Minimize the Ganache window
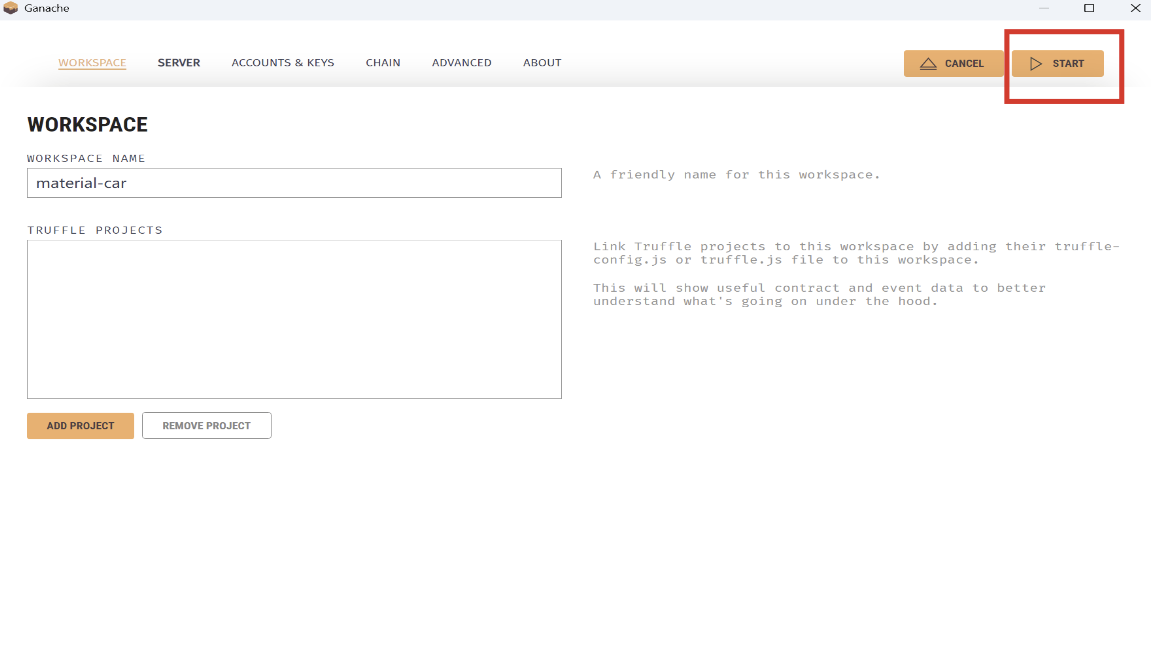 coord(1044,8)
